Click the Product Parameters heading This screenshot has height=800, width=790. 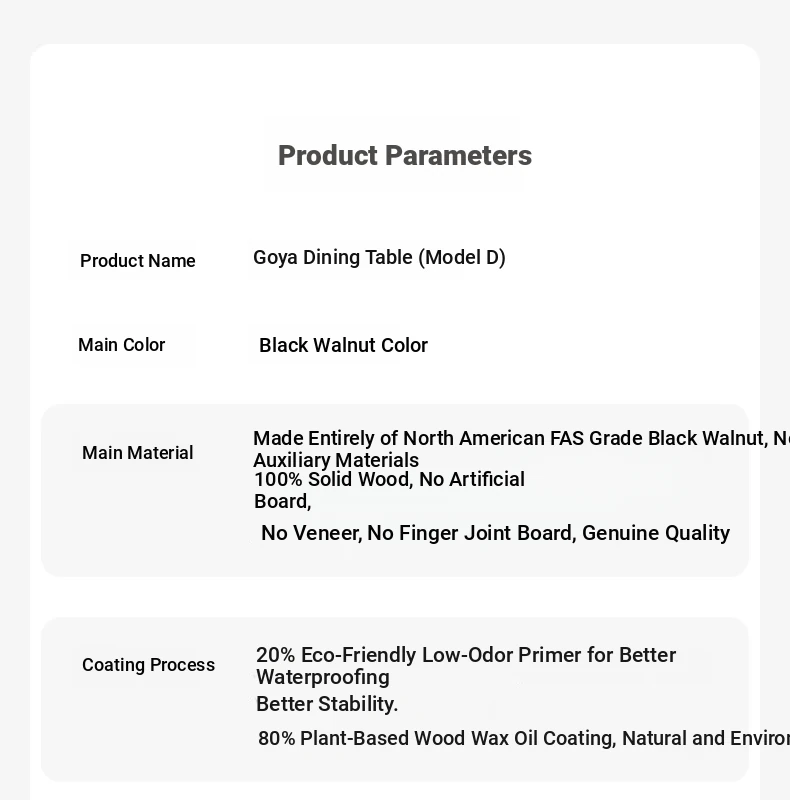[x=404, y=156]
